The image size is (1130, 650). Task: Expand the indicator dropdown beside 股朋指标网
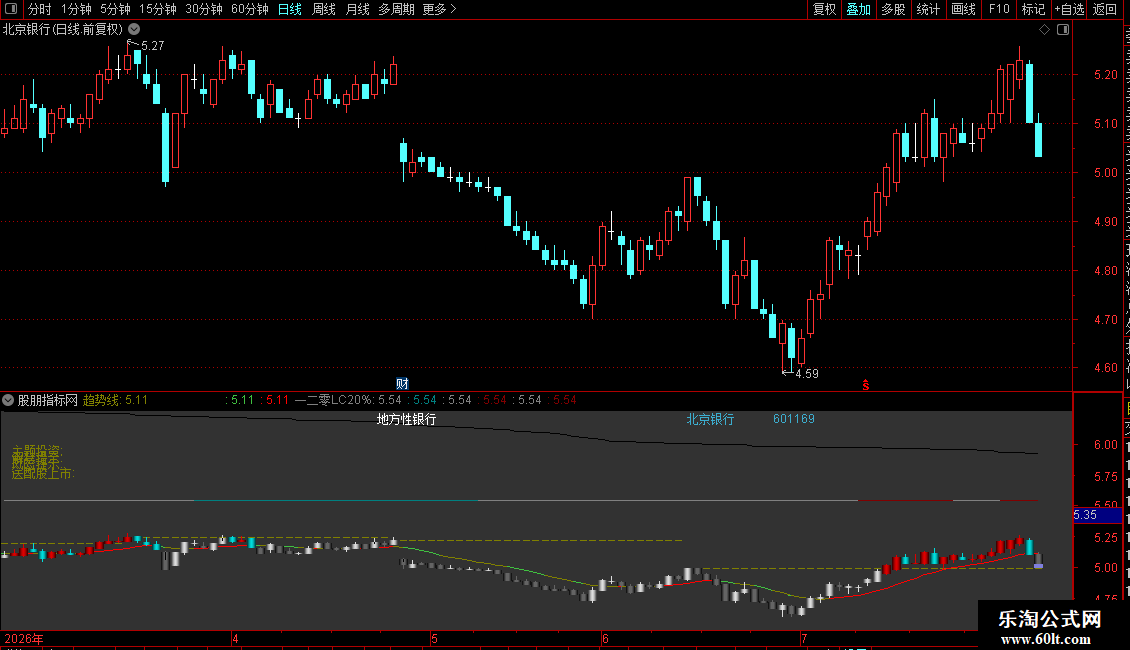pyautogui.click(x=8, y=400)
